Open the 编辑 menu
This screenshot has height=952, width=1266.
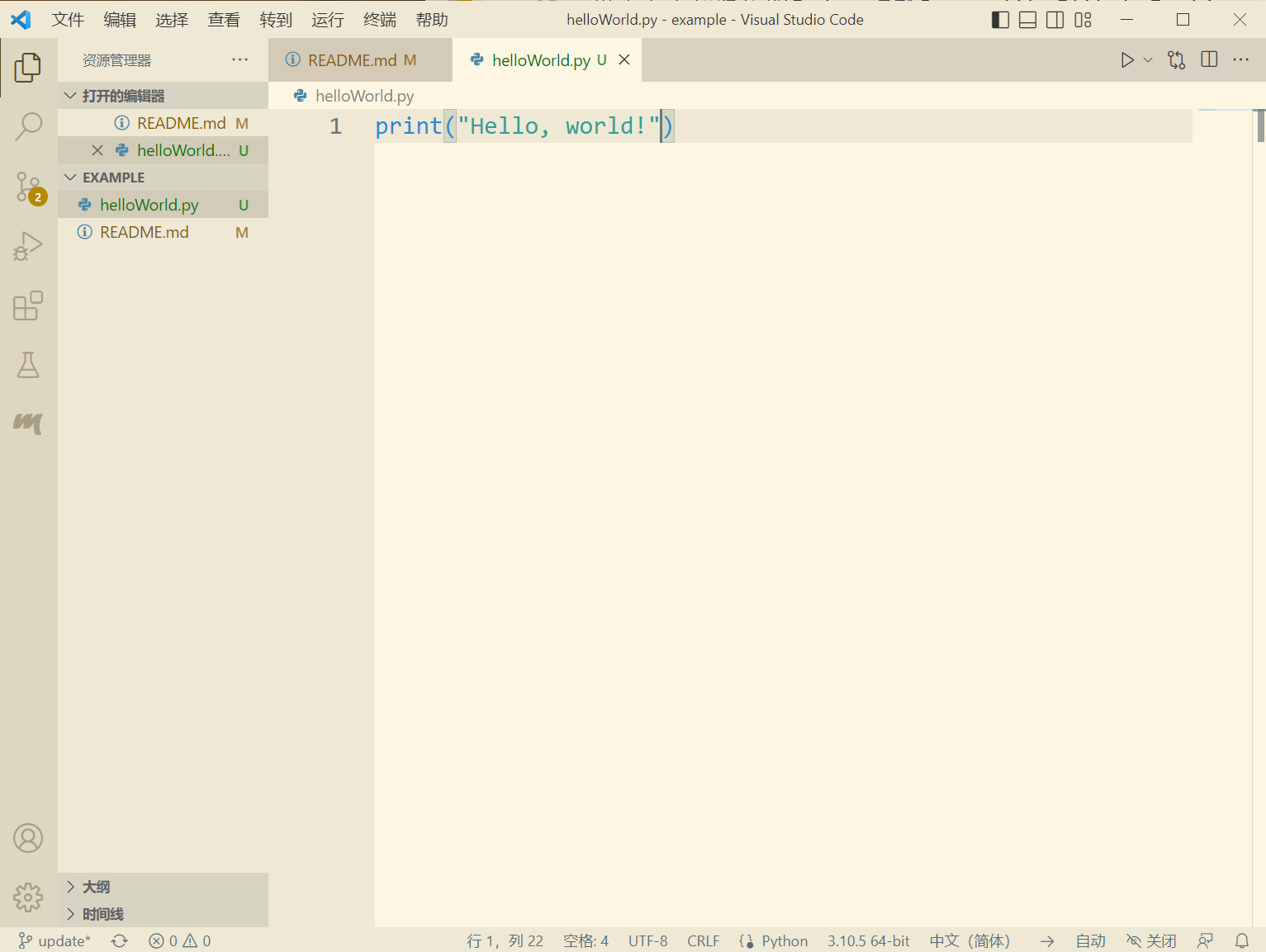(120, 20)
